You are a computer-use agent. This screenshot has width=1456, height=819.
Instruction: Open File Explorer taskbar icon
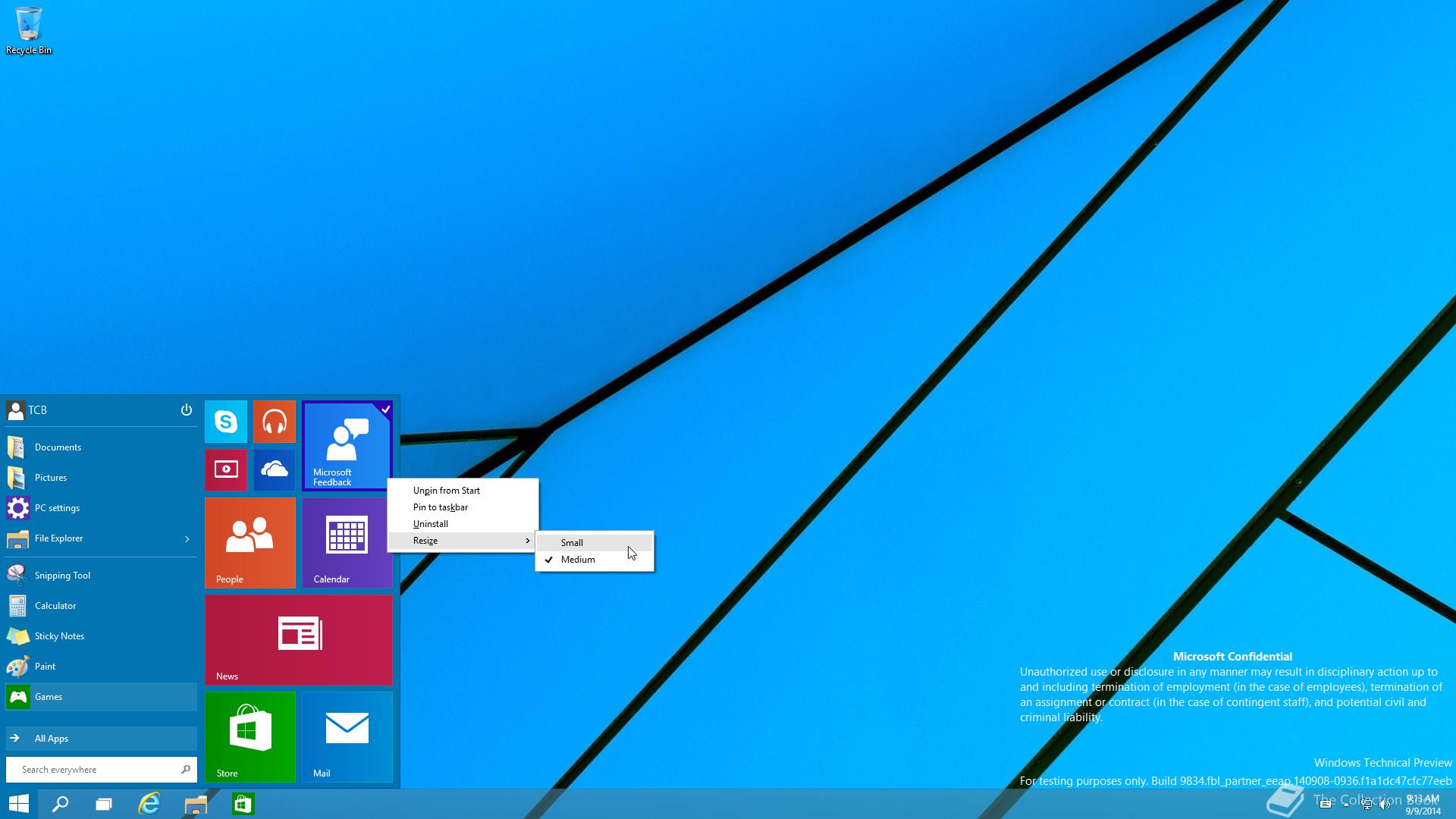tap(196, 804)
